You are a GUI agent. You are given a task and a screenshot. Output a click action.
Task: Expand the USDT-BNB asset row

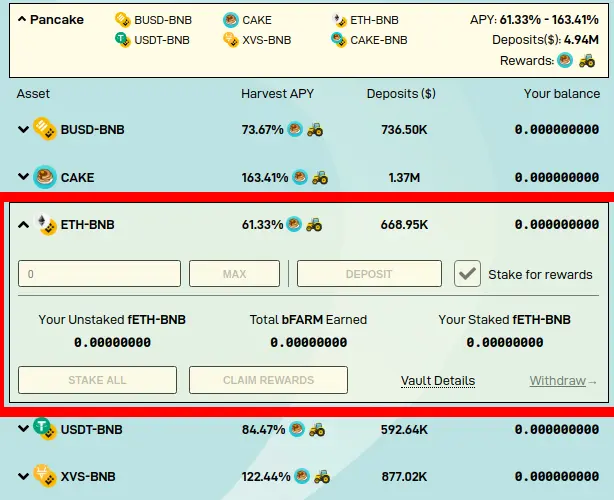pos(23,429)
